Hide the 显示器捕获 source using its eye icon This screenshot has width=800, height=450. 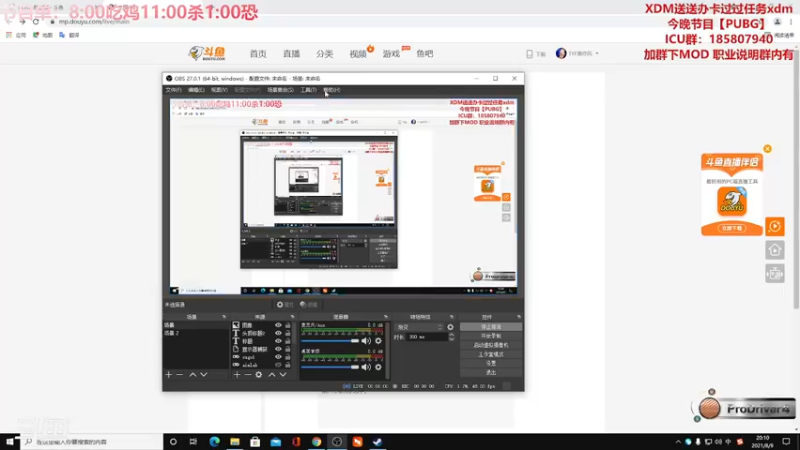coord(278,349)
